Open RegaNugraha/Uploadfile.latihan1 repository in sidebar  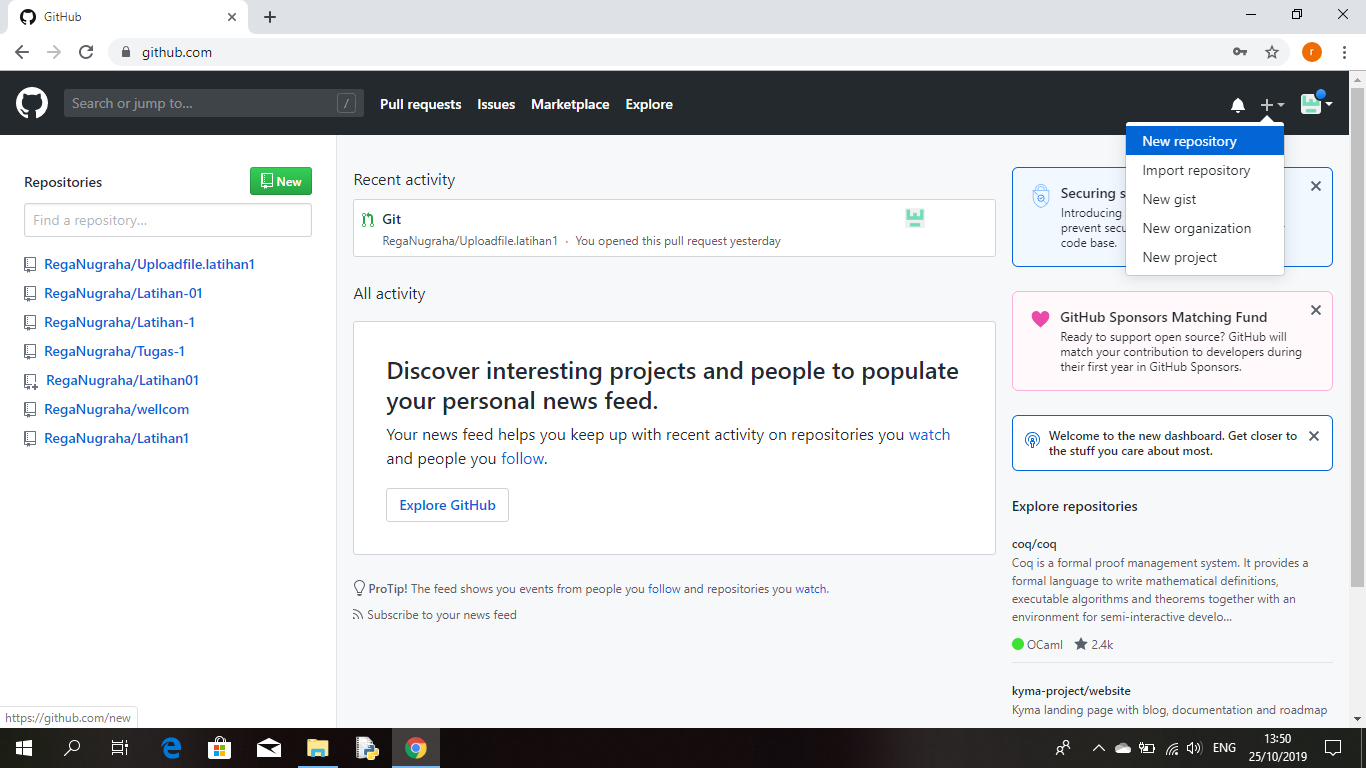pos(150,264)
